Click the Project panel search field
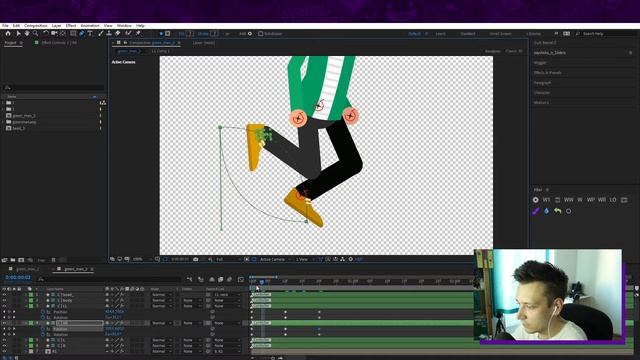The height and width of the screenshot is (360, 640). click(53, 88)
